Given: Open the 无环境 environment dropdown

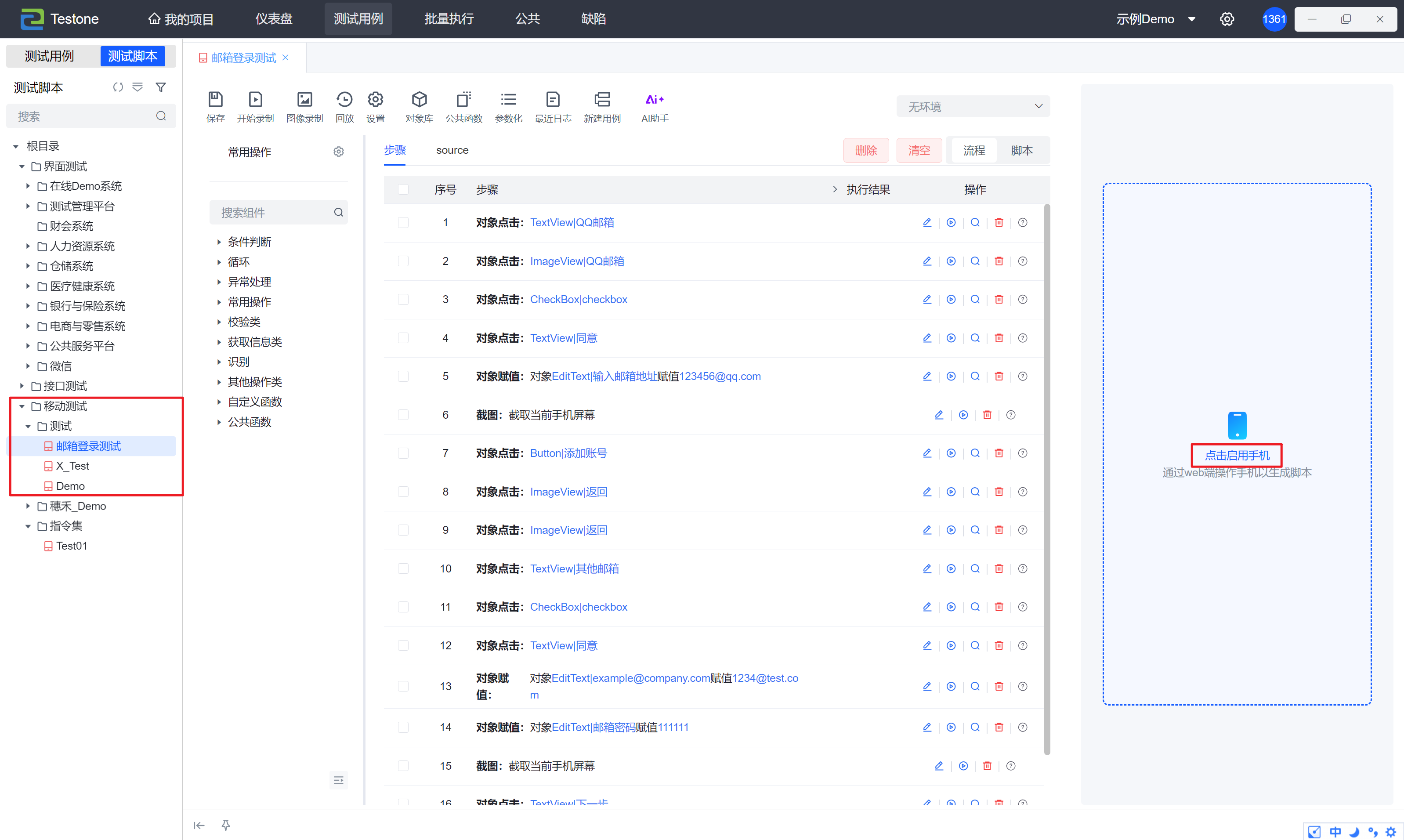Looking at the screenshot, I should [973, 106].
